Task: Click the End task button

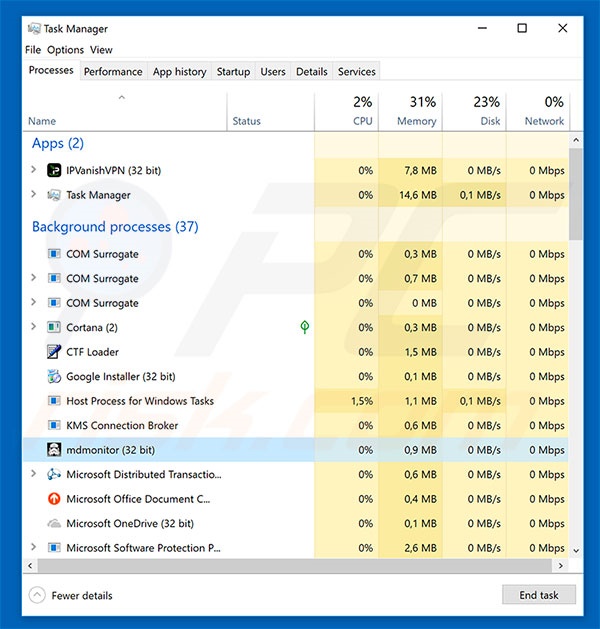Action: pyautogui.click(x=539, y=595)
